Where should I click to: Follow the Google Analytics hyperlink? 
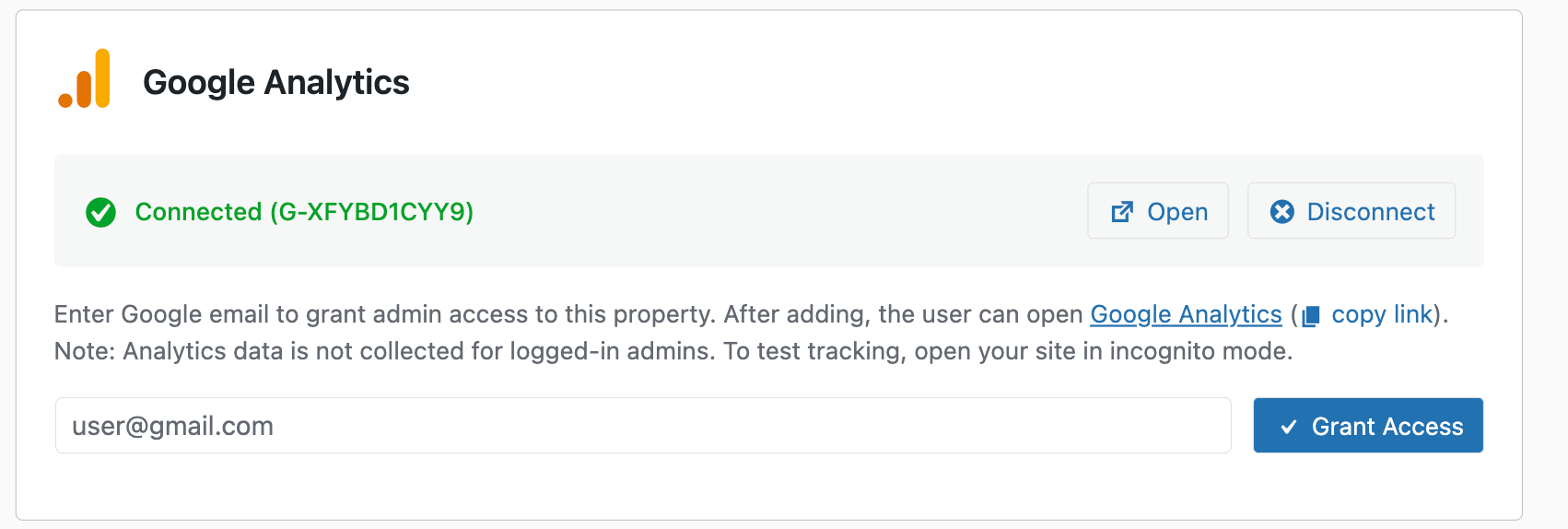(1186, 314)
